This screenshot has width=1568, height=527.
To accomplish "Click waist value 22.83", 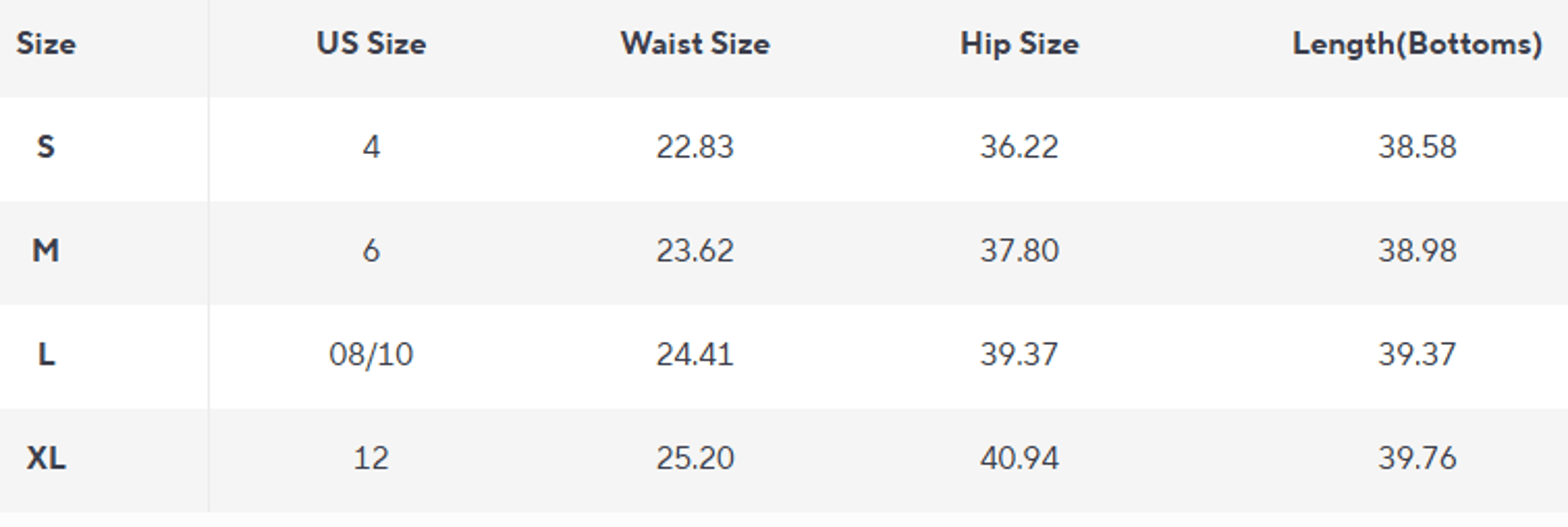I will [x=695, y=147].
